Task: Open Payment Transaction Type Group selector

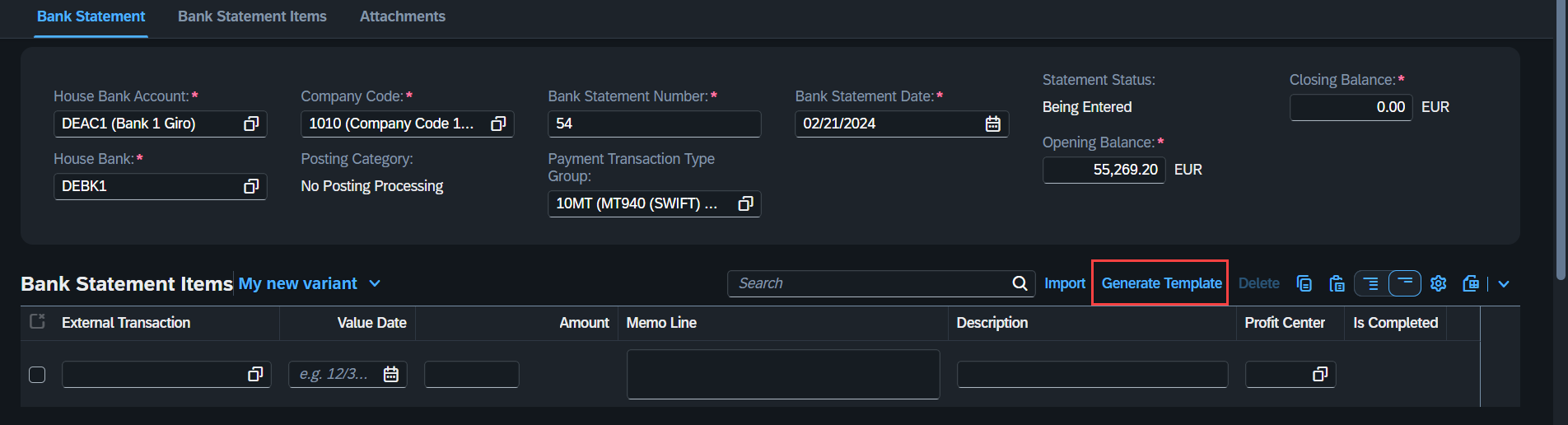Action: pos(745,203)
